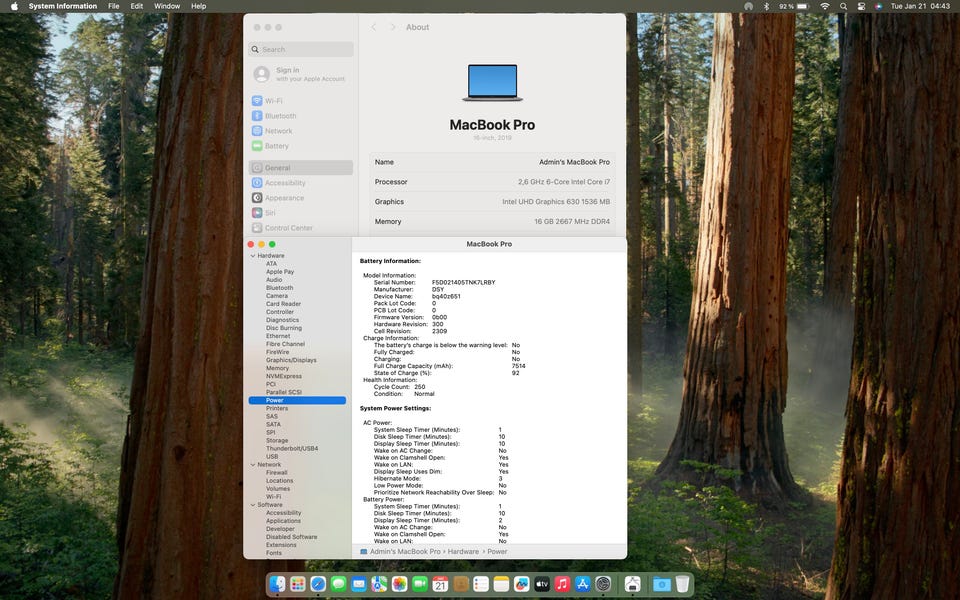Open Notes app in the Dock
The height and width of the screenshot is (600, 960).
[x=501, y=584]
